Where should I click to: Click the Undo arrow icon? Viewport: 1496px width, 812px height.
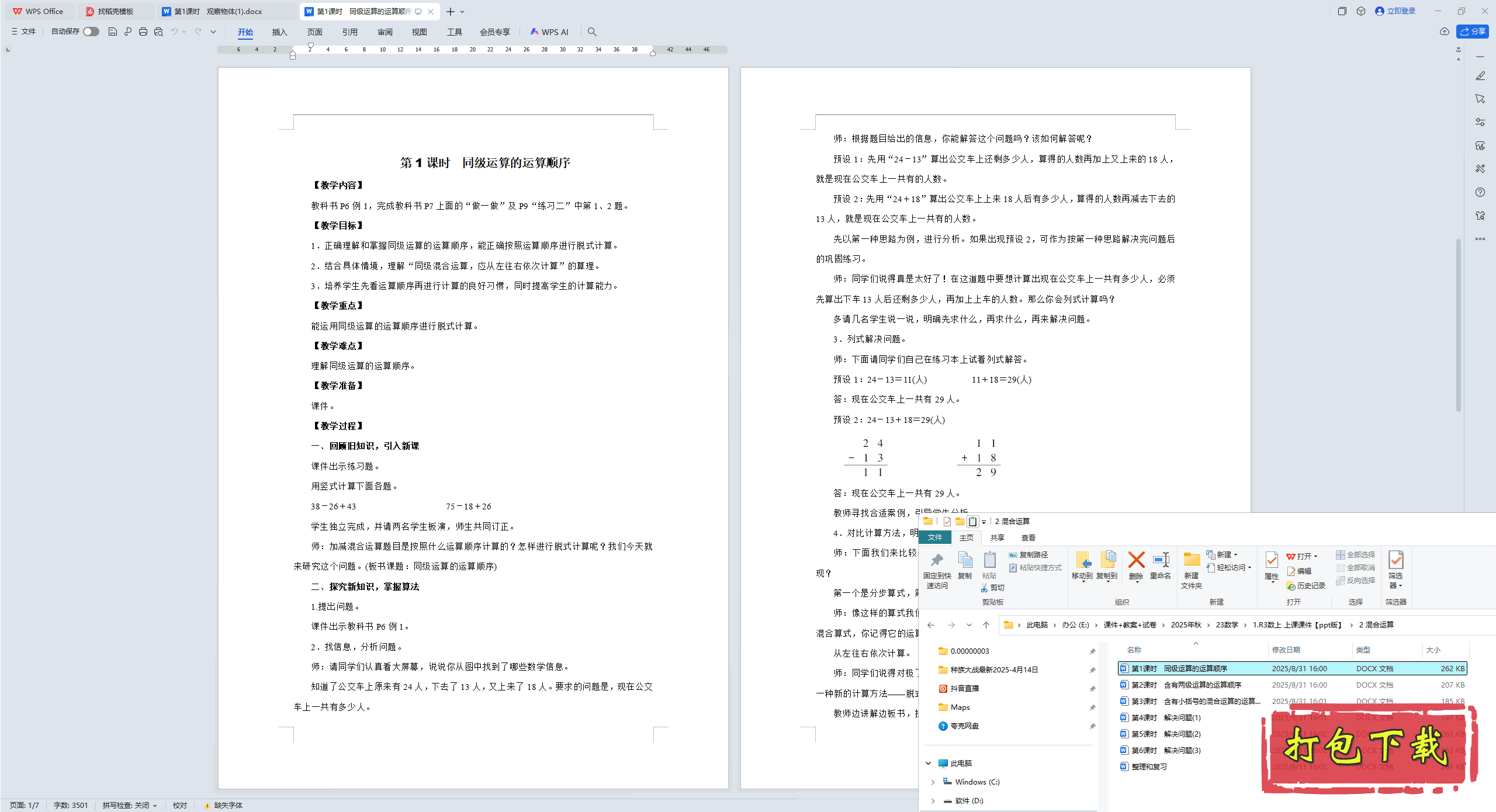click(x=174, y=32)
